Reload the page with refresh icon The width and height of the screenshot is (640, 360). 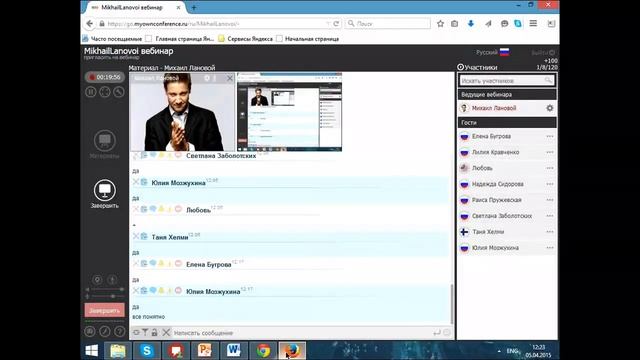336,24
